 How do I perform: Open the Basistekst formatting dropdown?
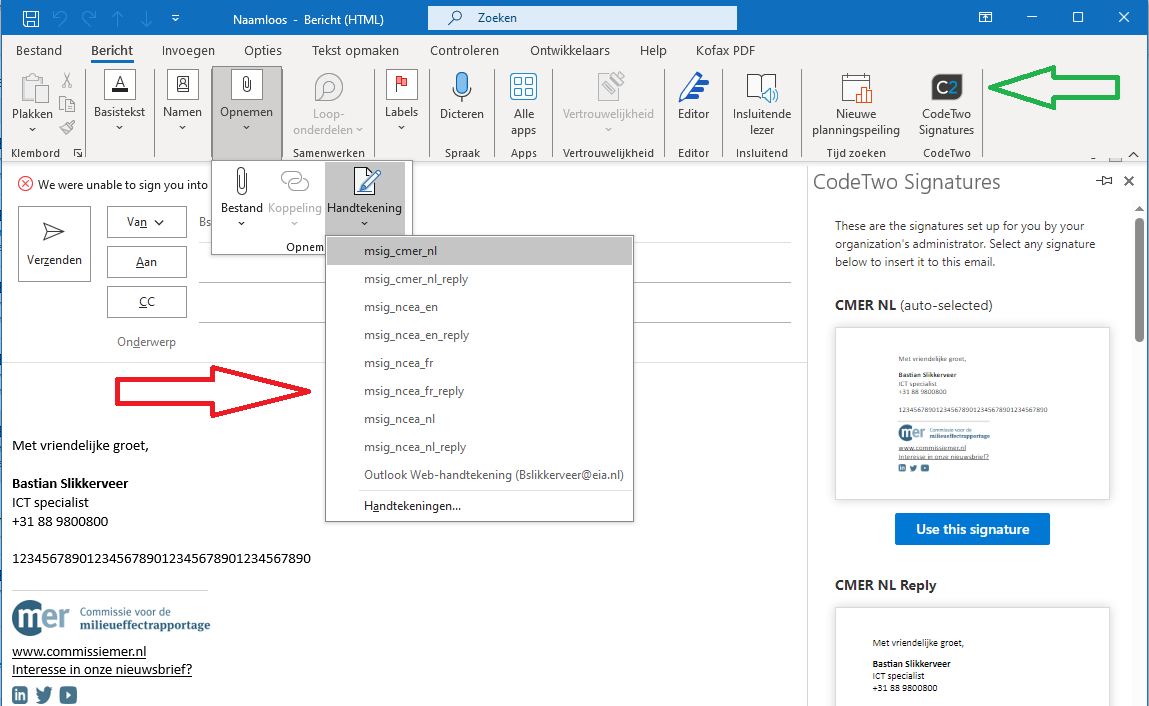(x=119, y=103)
